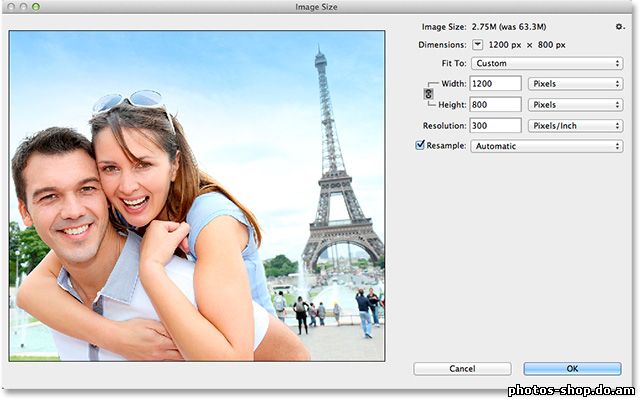
Task: Click the green zoom window button
Action: click(x=36, y=6)
